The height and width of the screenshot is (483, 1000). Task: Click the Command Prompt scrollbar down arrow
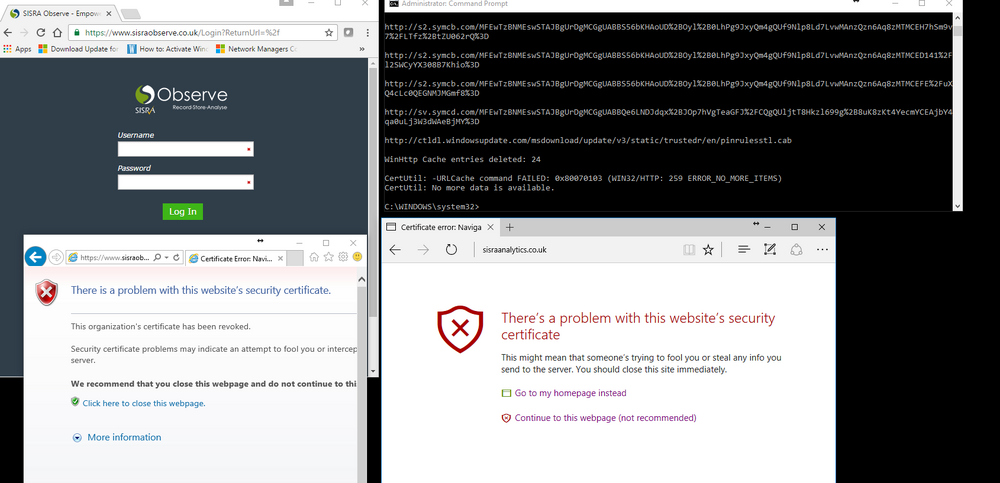click(957, 205)
